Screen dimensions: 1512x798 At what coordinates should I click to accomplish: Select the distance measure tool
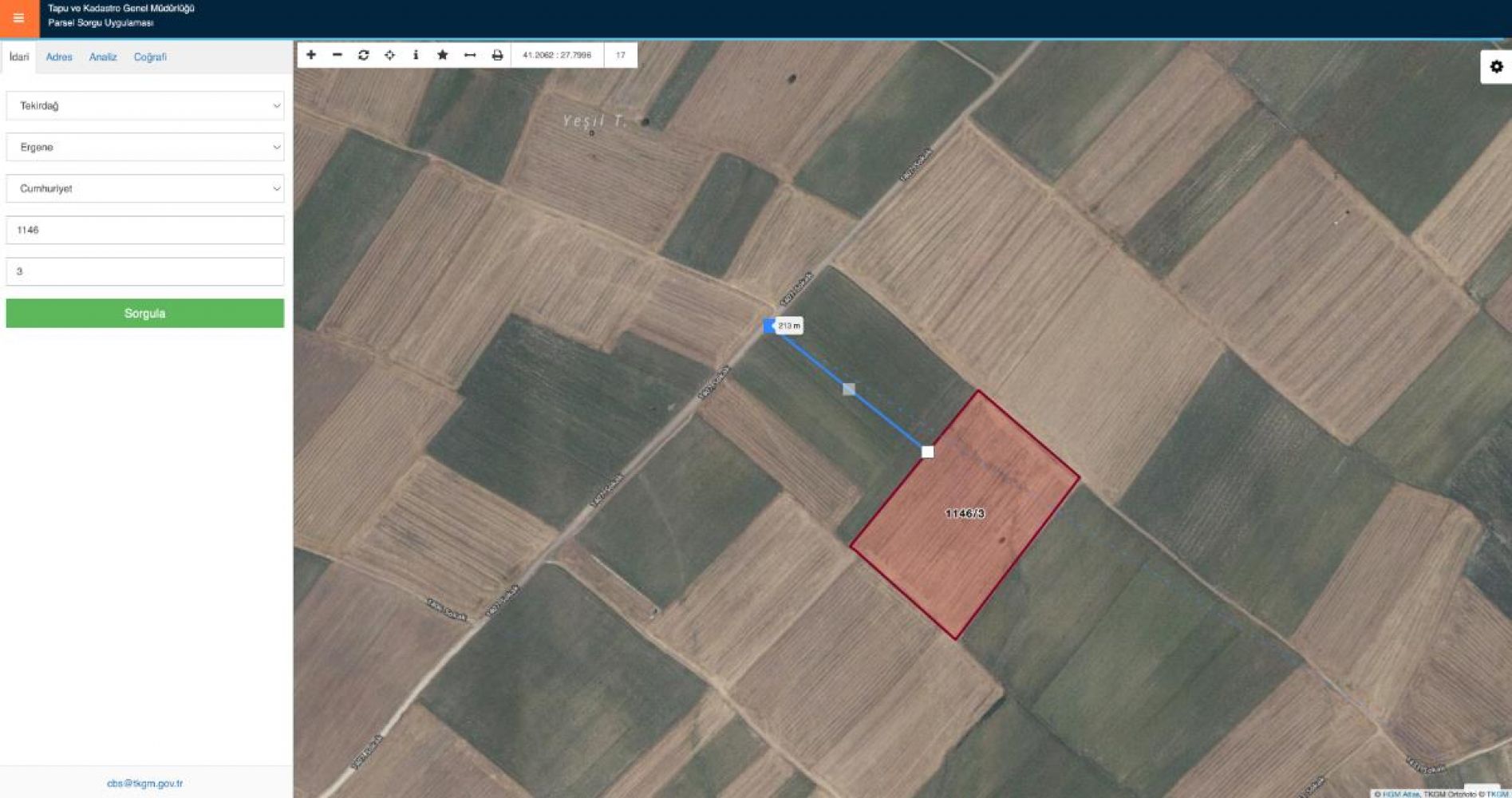pyautogui.click(x=470, y=55)
